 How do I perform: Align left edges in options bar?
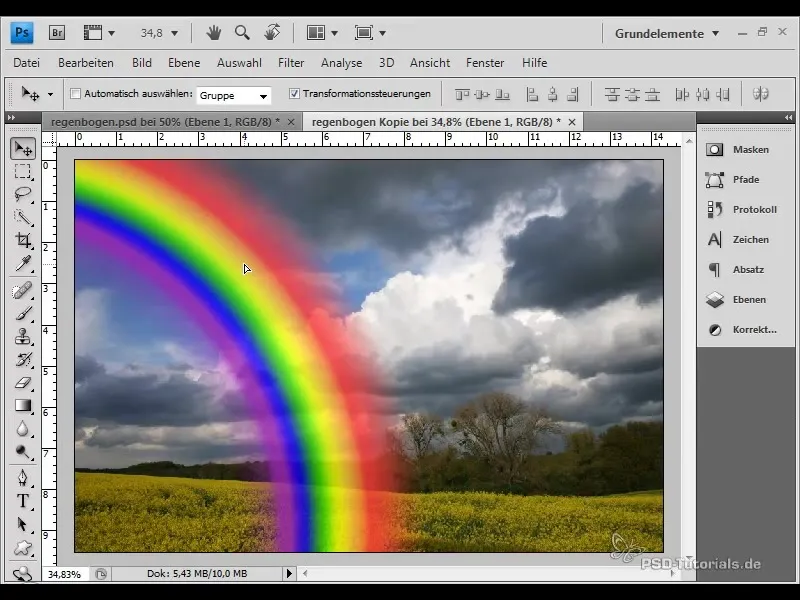(x=532, y=94)
